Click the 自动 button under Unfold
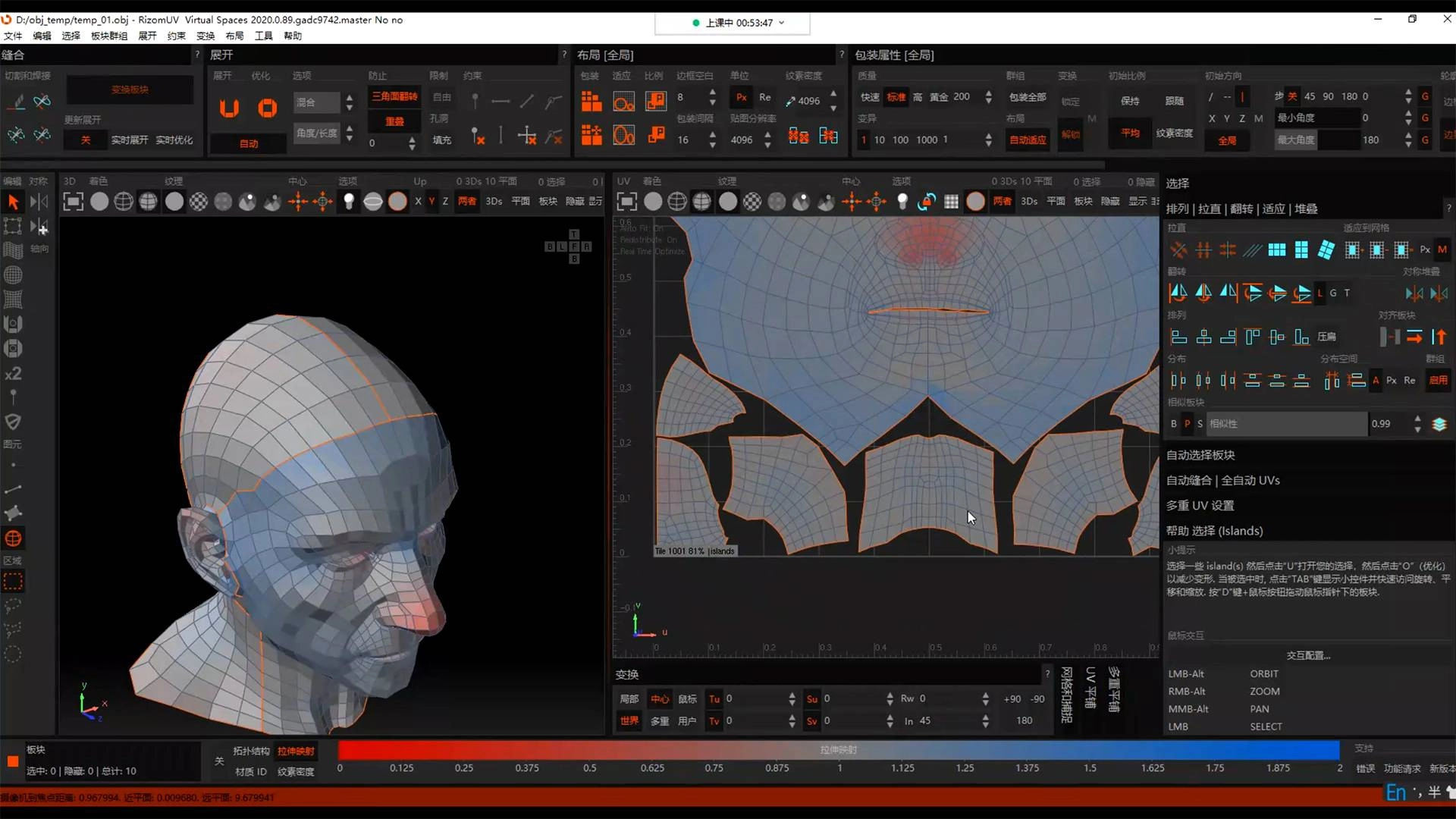The height and width of the screenshot is (819, 1456). tap(249, 143)
